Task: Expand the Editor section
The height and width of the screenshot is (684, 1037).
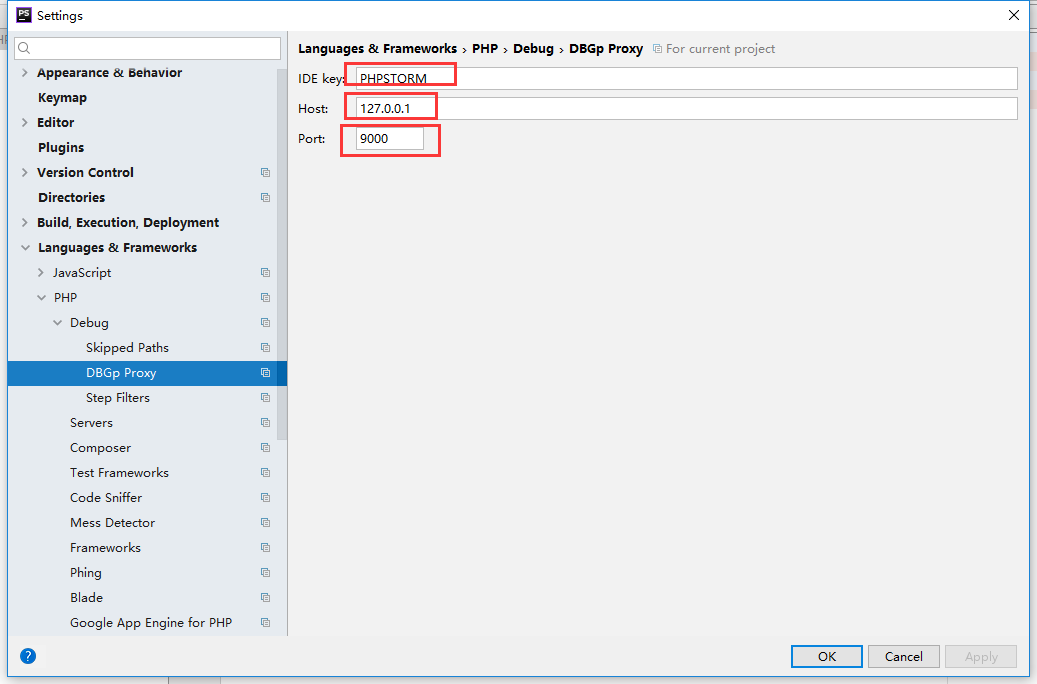Action: pyautogui.click(x=24, y=122)
